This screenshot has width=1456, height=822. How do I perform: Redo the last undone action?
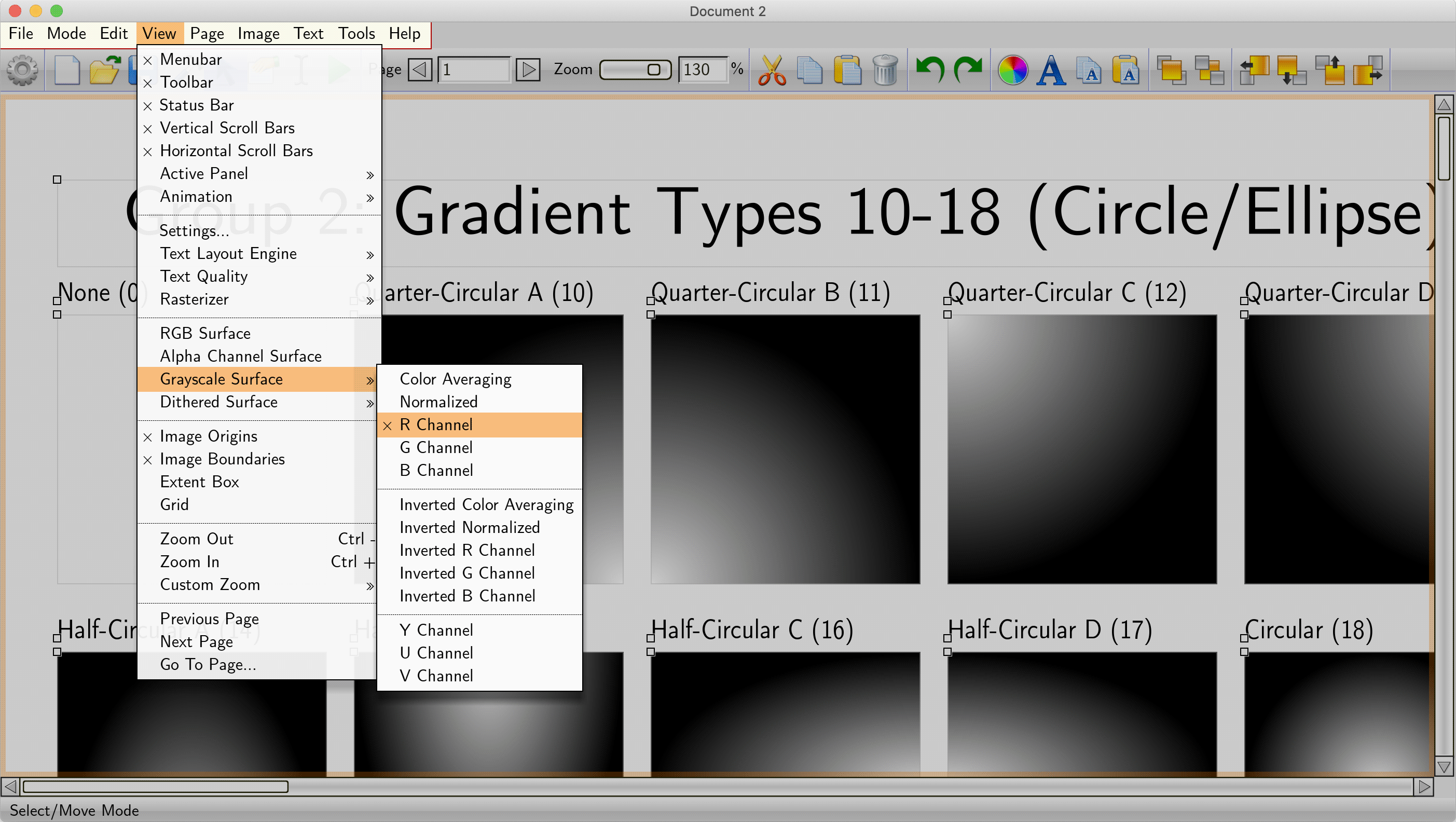(968, 70)
